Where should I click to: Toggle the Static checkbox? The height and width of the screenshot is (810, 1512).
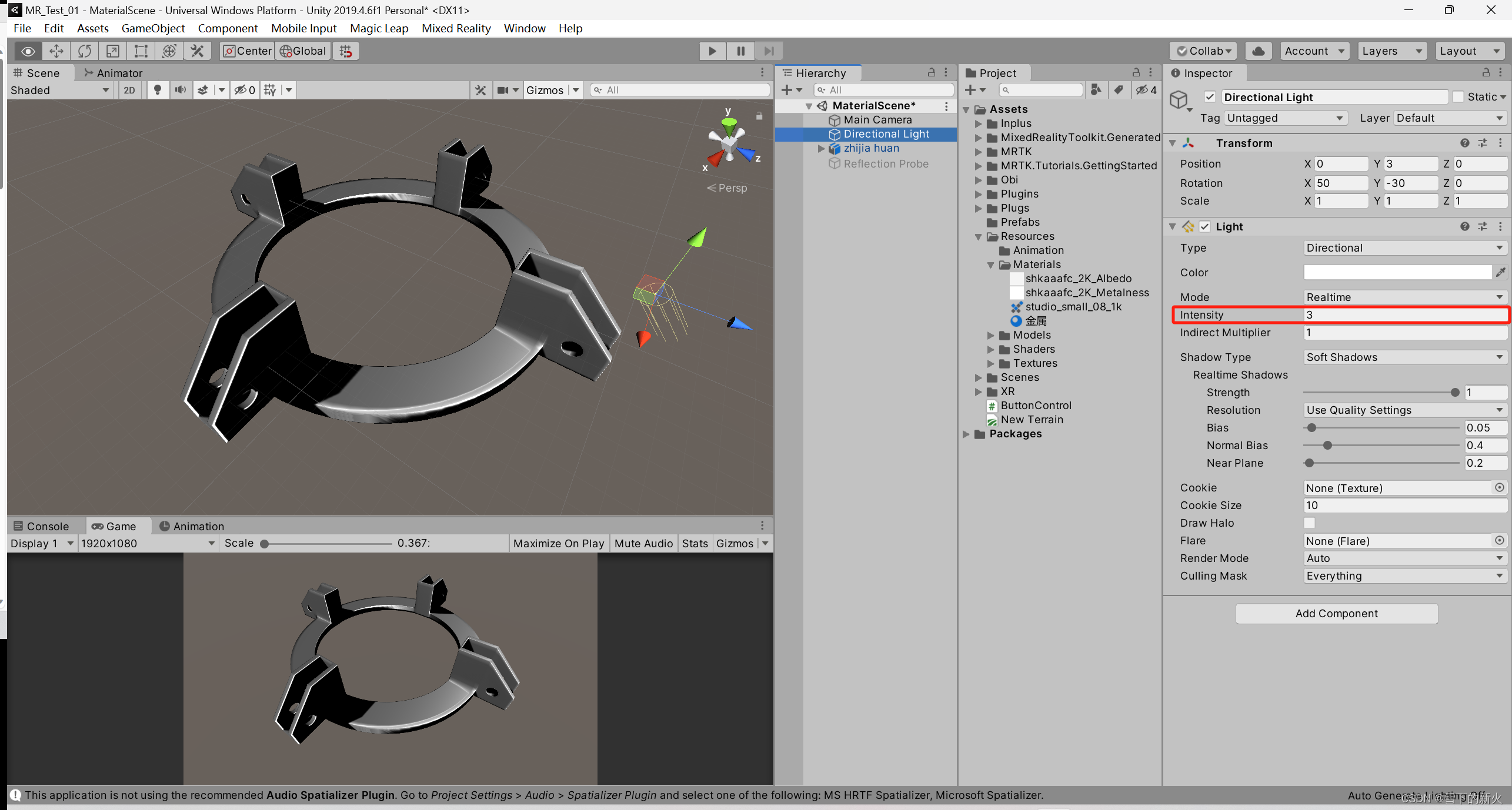[1458, 97]
